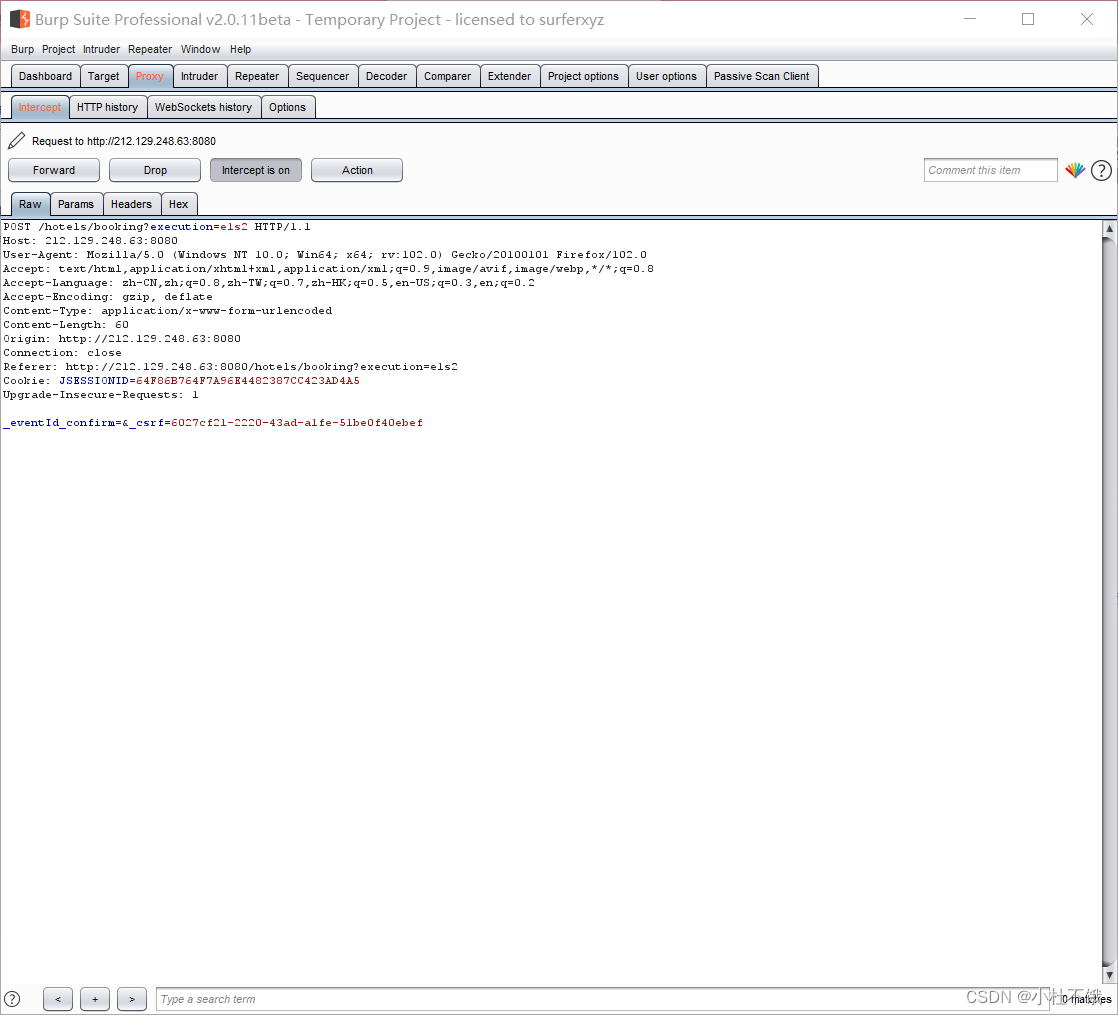Drop the intercepted request
The width and height of the screenshot is (1118, 1015).
(154, 169)
